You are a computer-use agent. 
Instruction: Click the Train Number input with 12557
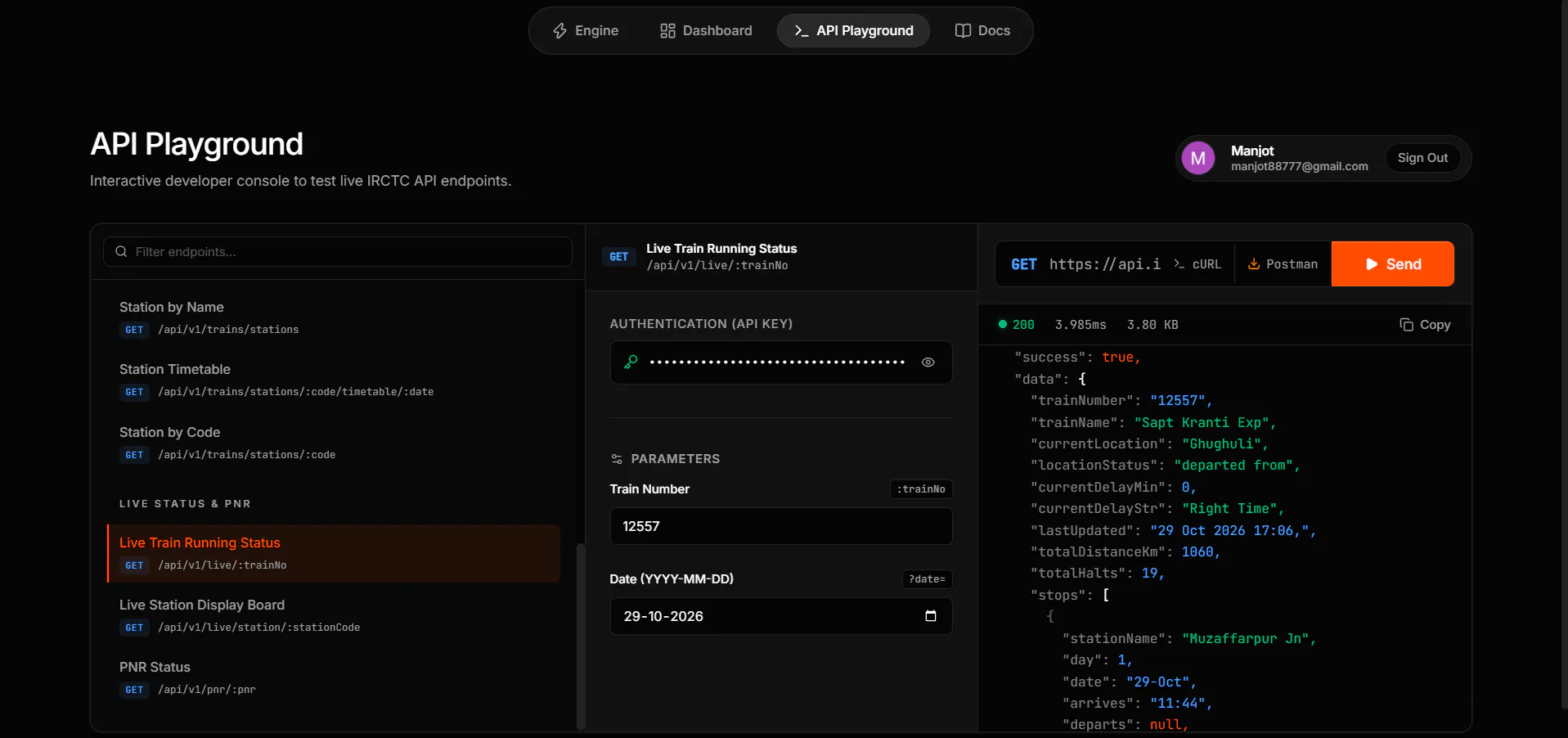tap(781, 526)
